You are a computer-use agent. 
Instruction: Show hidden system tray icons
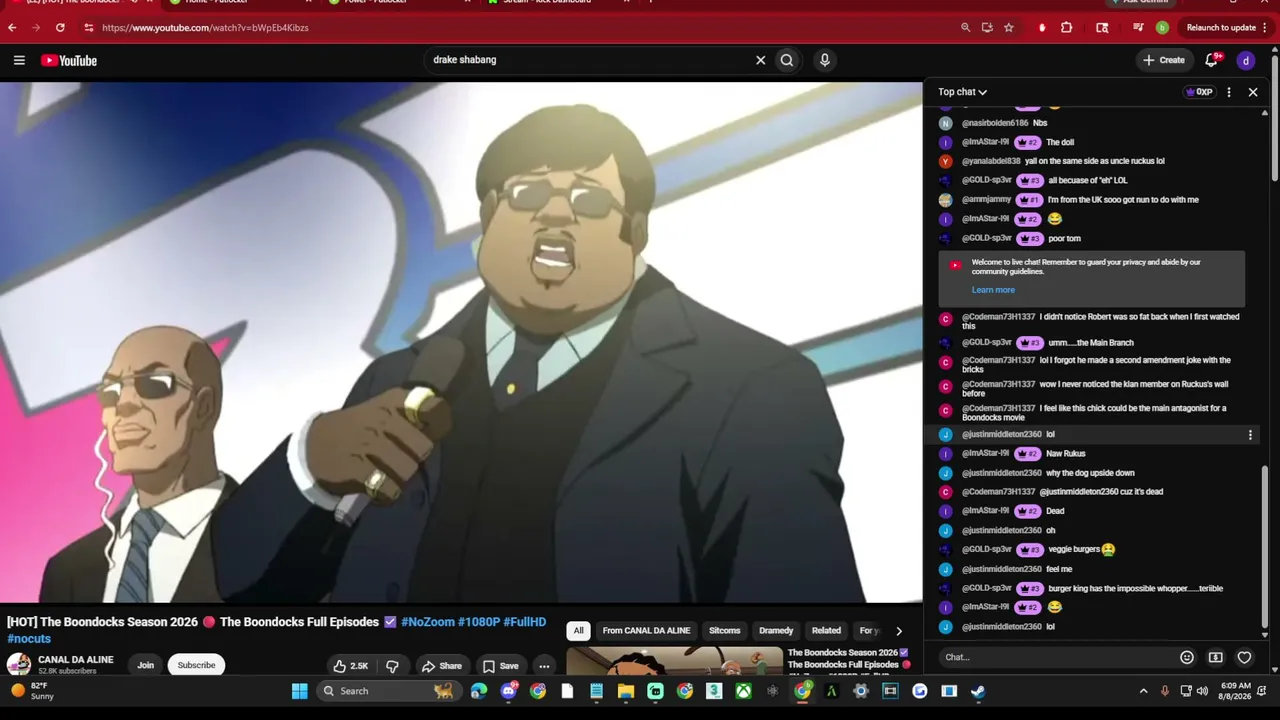coord(1144,691)
